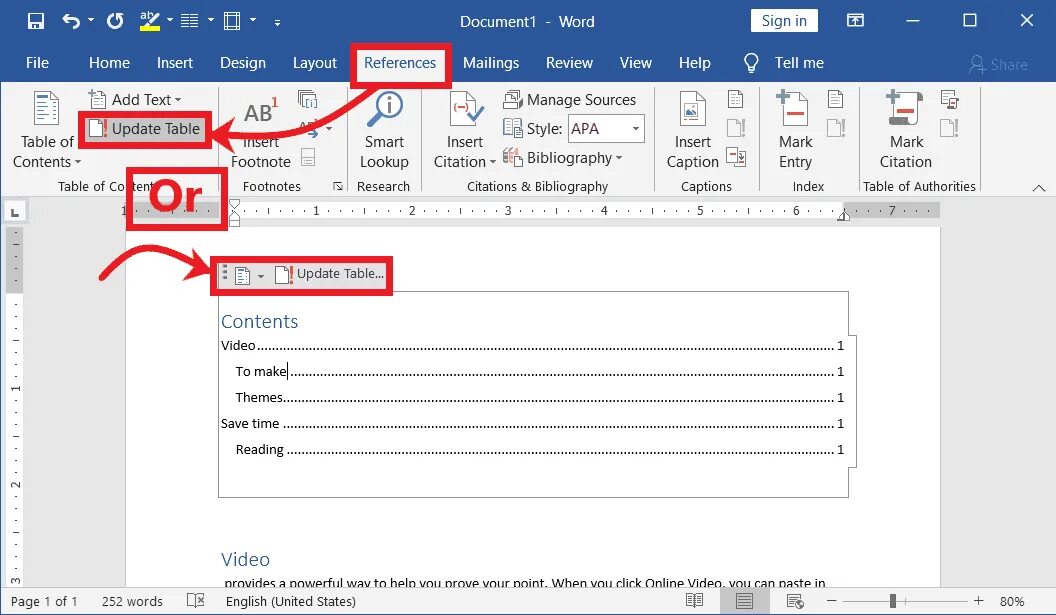Screen dimensions: 1056x615
Task: Switch to the Insert tab
Action: point(174,63)
